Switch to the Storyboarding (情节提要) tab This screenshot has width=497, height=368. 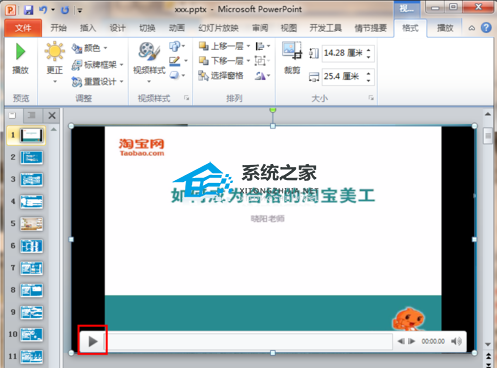pyautogui.click(x=370, y=28)
